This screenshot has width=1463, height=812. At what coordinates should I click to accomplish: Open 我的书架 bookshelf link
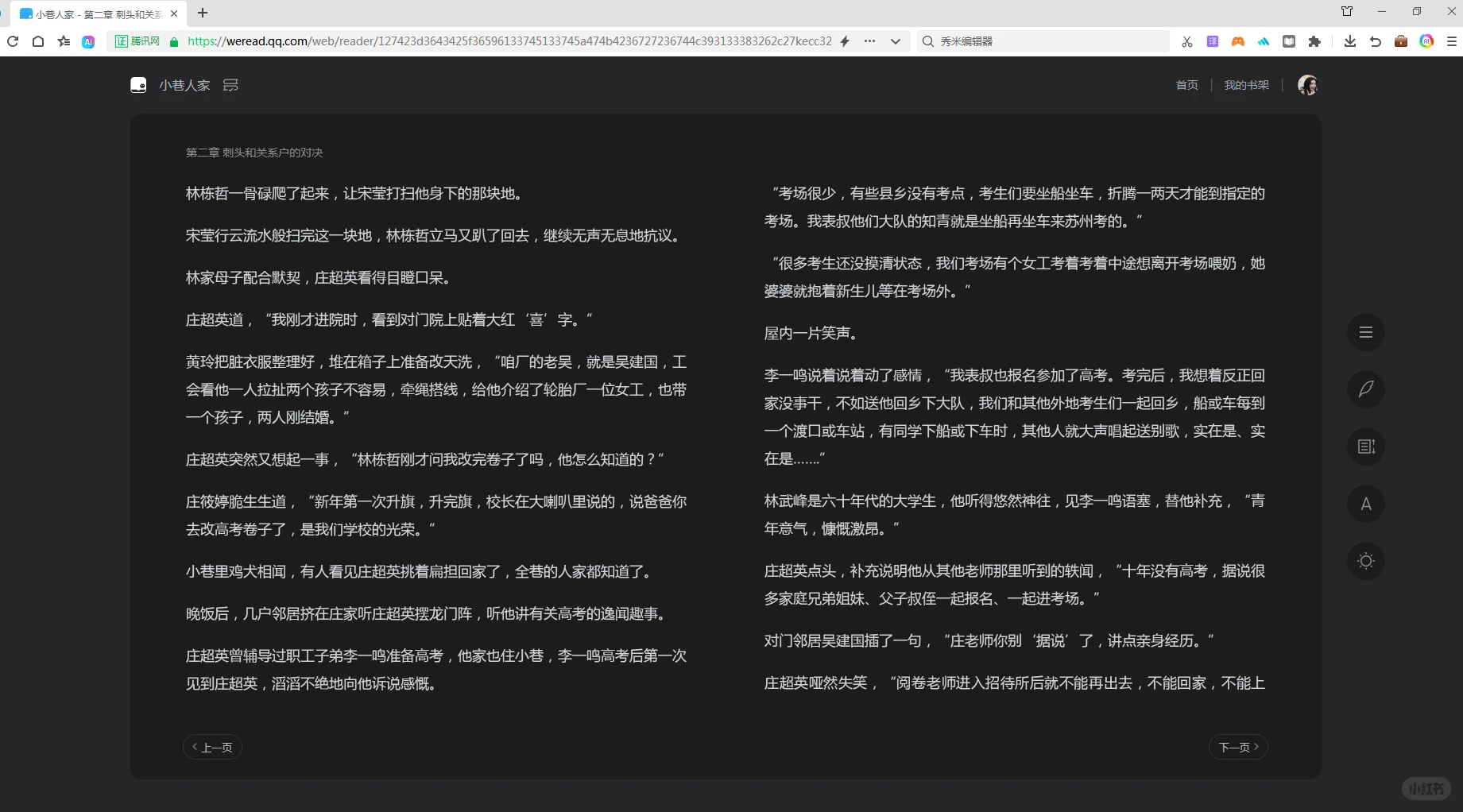point(1246,85)
